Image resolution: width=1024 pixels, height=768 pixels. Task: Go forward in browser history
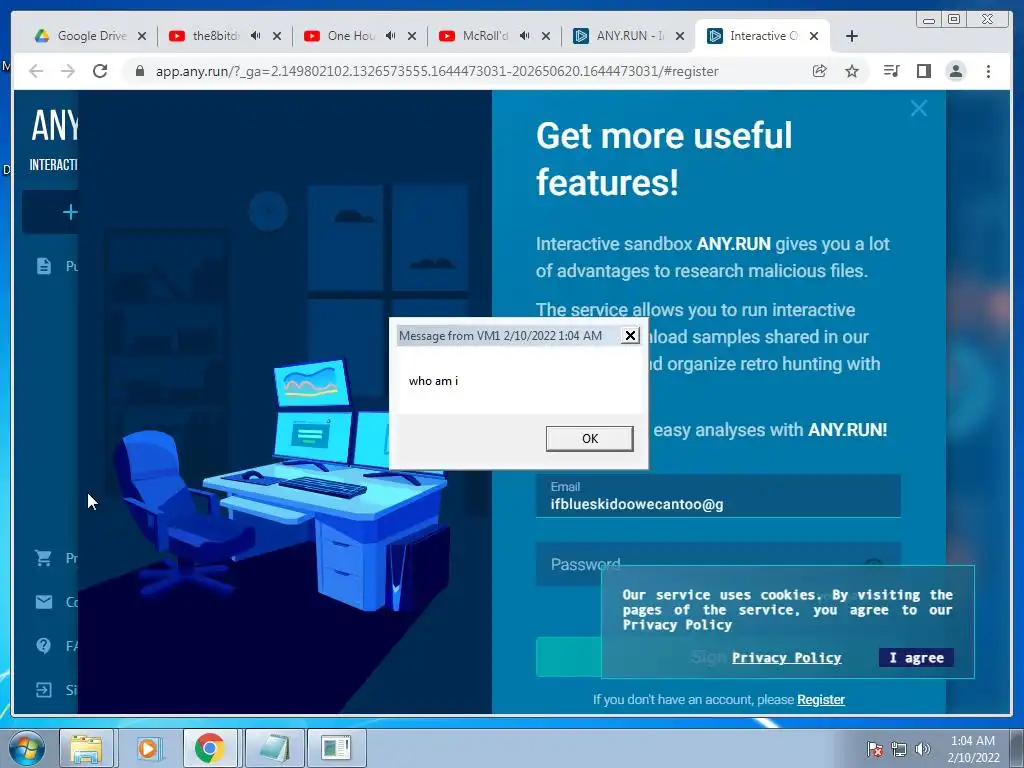[x=68, y=71]
